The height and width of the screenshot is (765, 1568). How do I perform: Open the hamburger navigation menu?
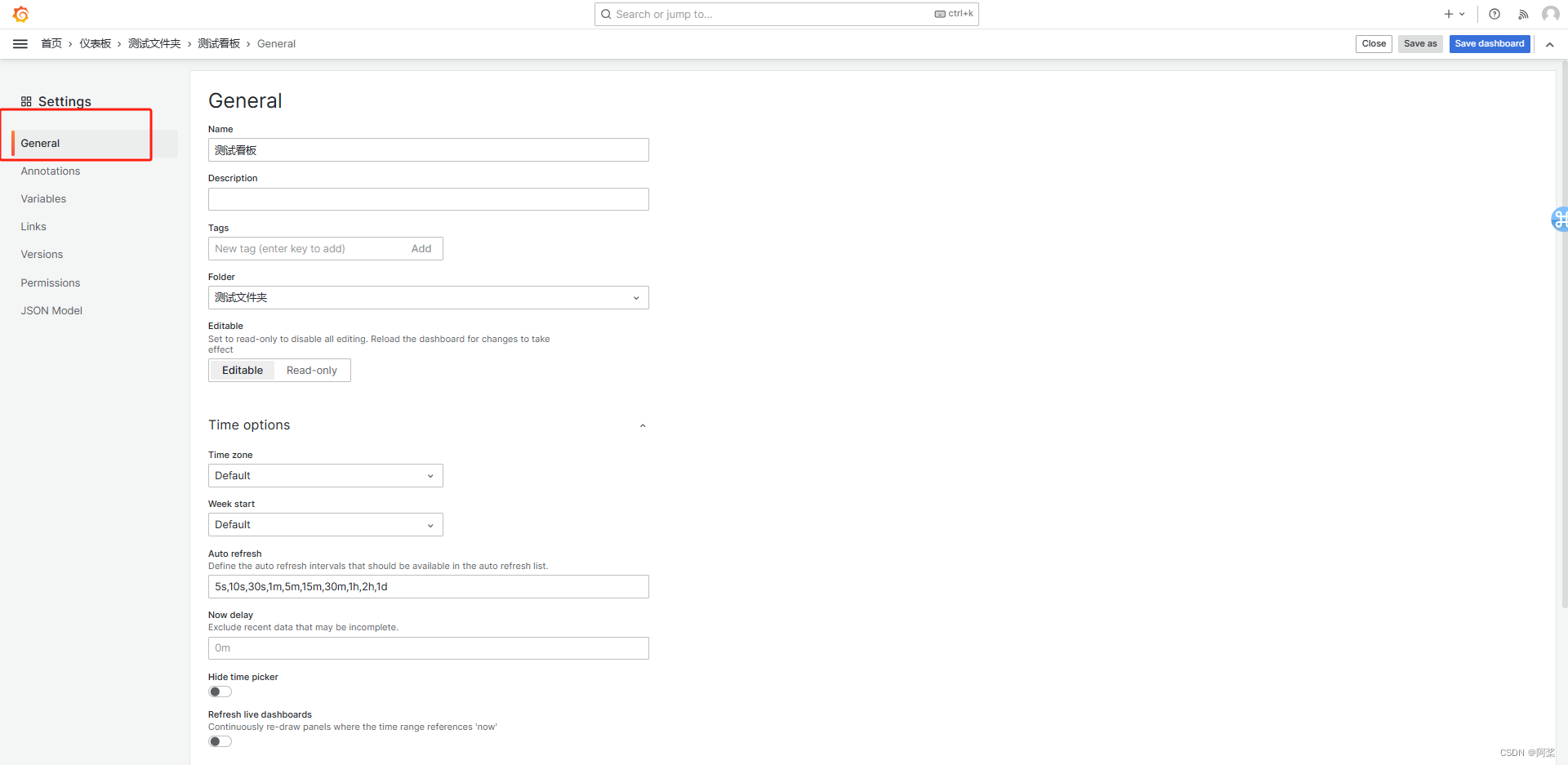click(20, 44)
